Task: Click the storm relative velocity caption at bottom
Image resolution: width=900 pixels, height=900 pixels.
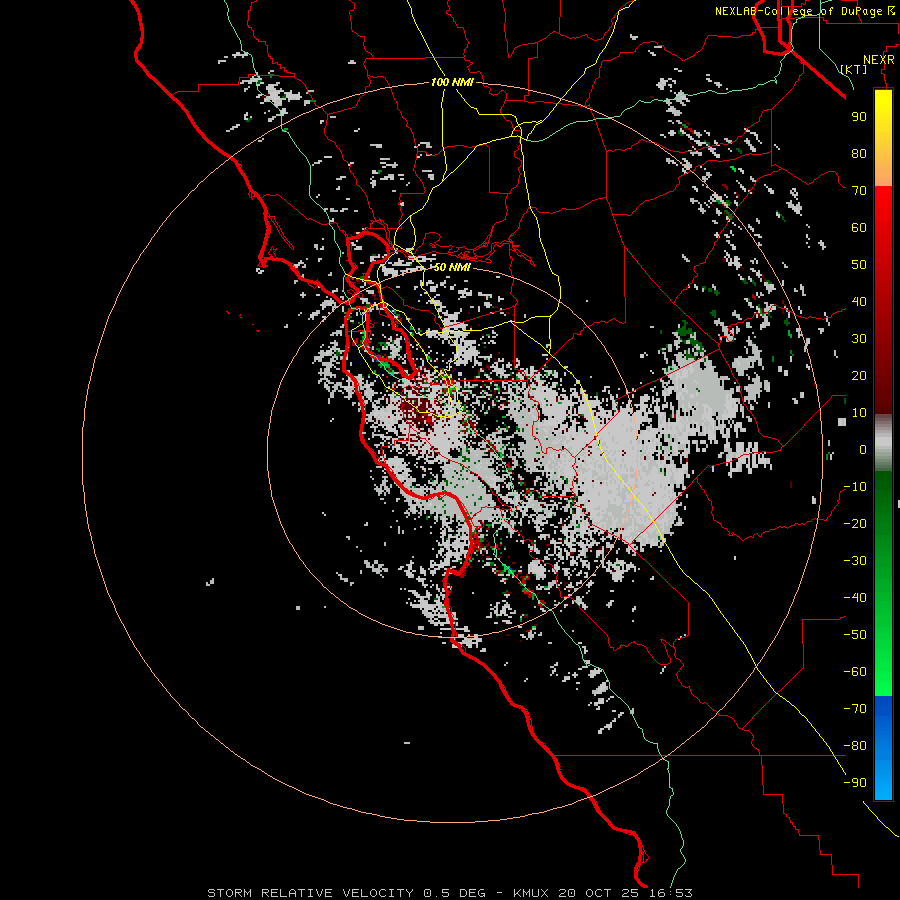Action: [x=449, y=893]
